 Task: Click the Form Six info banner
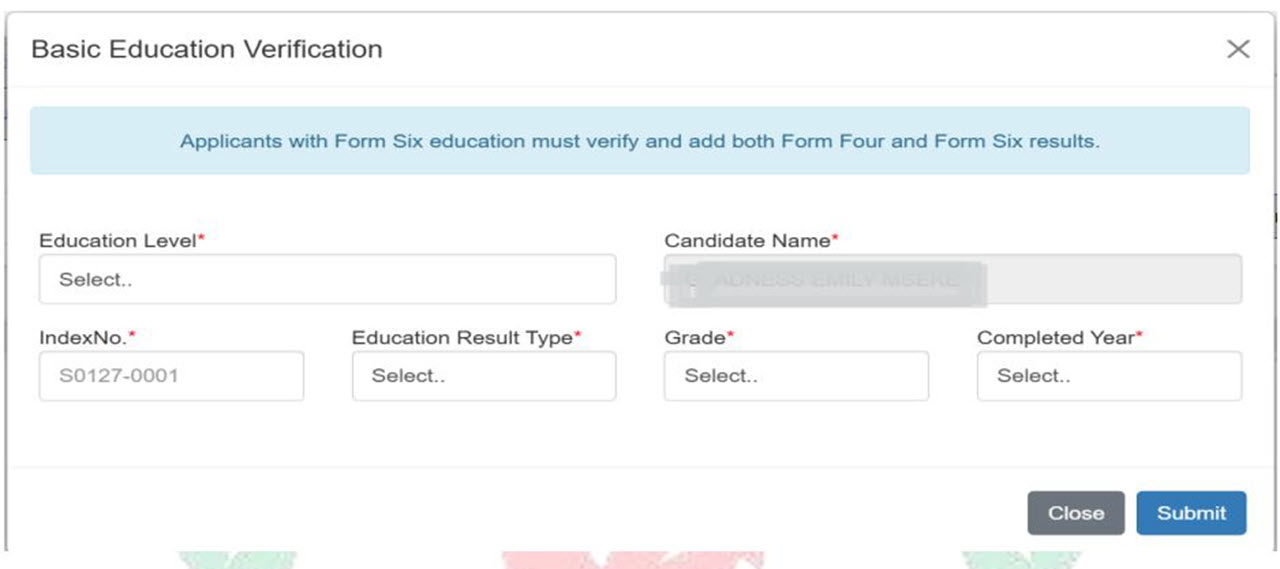[x=639, y=141]
